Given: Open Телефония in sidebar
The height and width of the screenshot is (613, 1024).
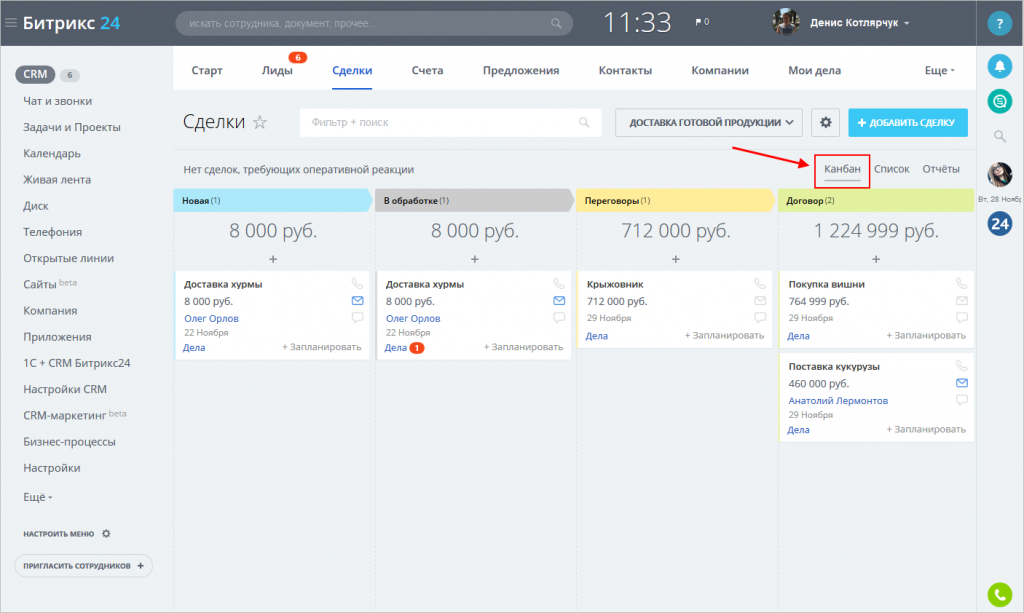Looking at the screenshot, I should pyautogui.click(x=52, y=232).
